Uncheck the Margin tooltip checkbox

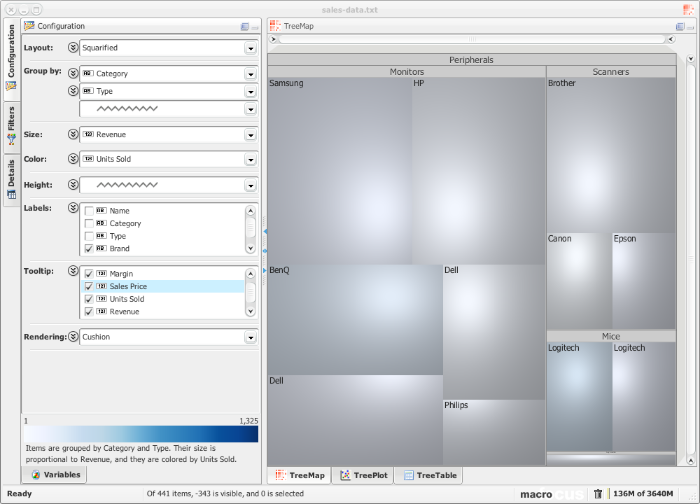(x=89, y=274)
